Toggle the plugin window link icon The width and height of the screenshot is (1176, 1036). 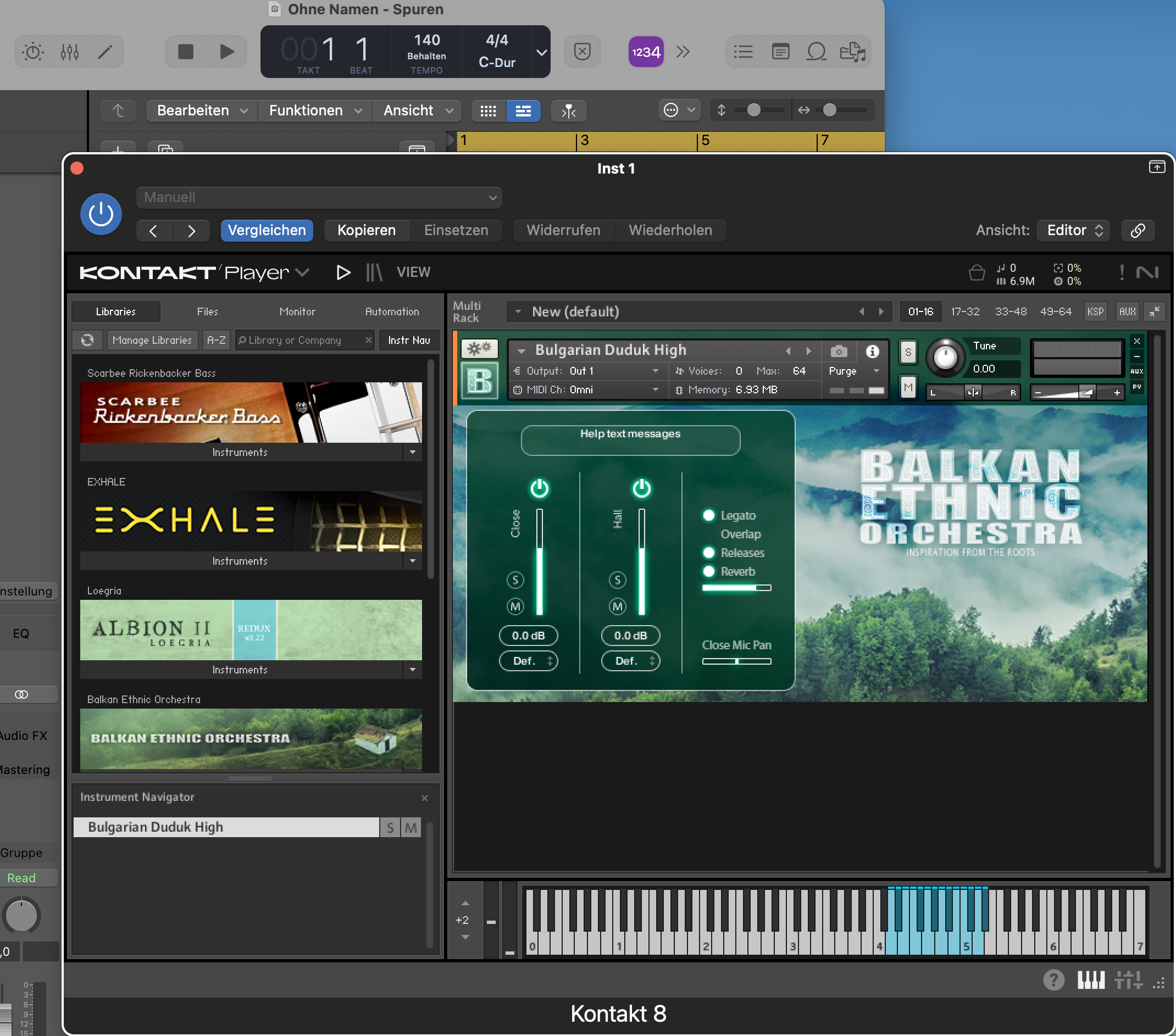click(x=1138, y=231)
